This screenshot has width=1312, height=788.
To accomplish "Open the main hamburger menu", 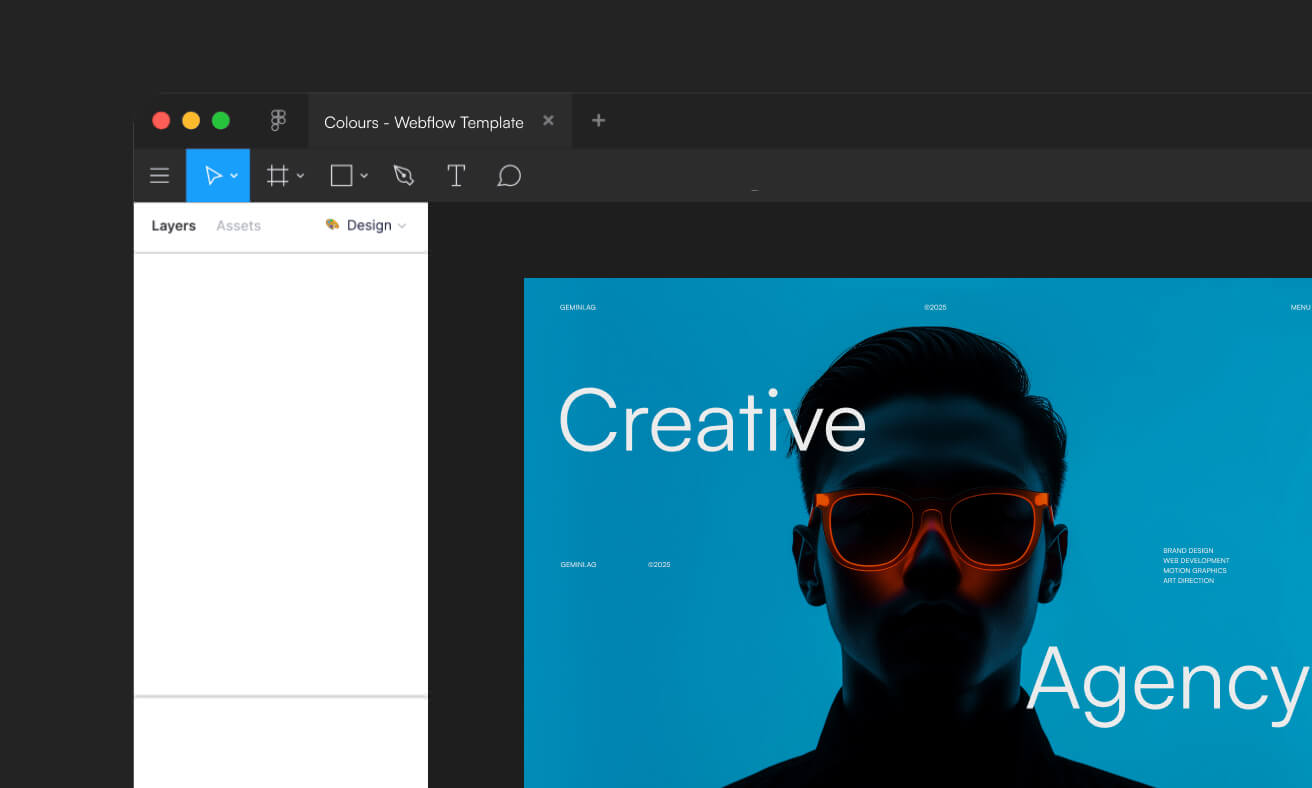I will [159, 175].
